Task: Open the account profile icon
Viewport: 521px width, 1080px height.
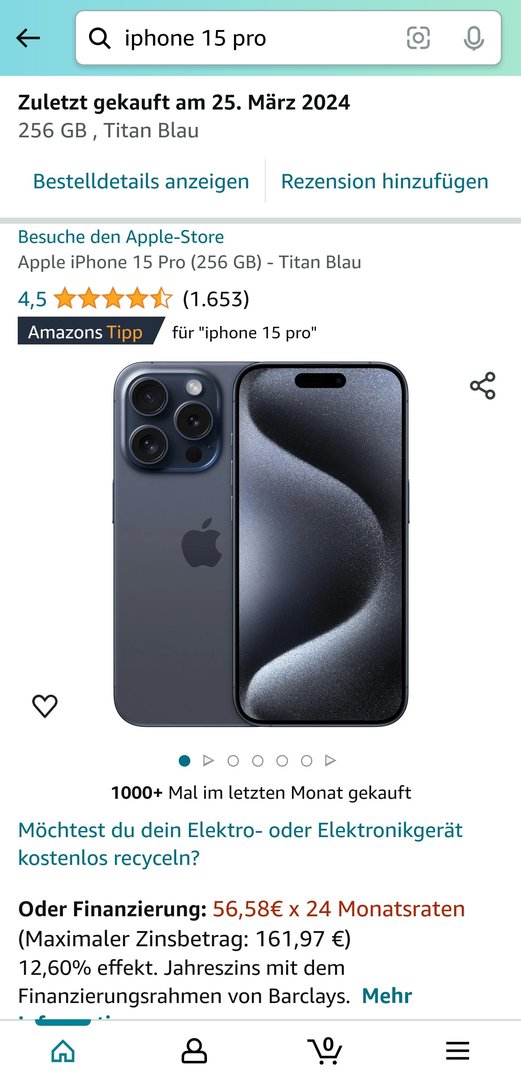Action: (194, 1050)
